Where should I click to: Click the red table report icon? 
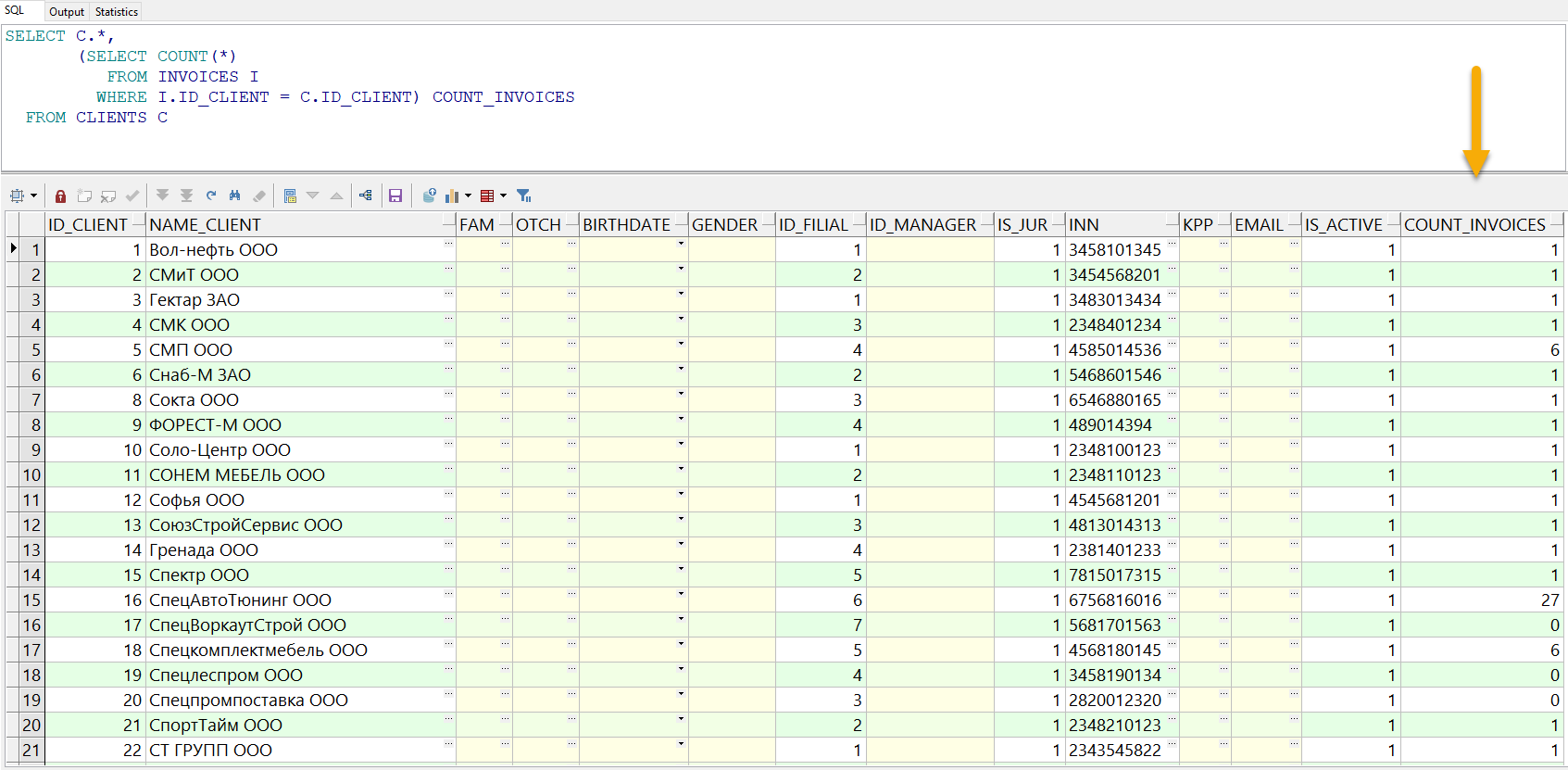(x=487, y=196)
